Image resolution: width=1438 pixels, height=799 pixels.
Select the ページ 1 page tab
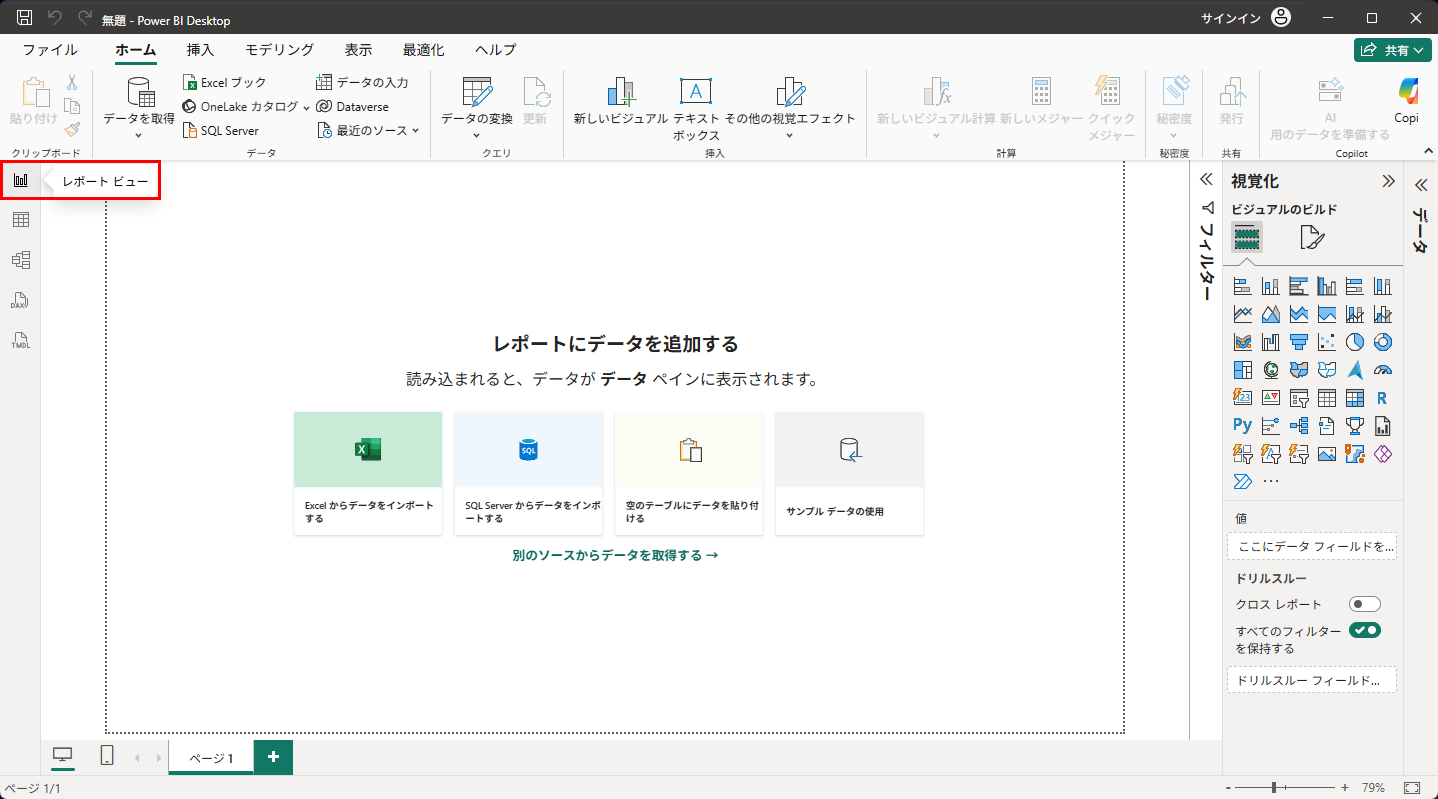[211, 758]
